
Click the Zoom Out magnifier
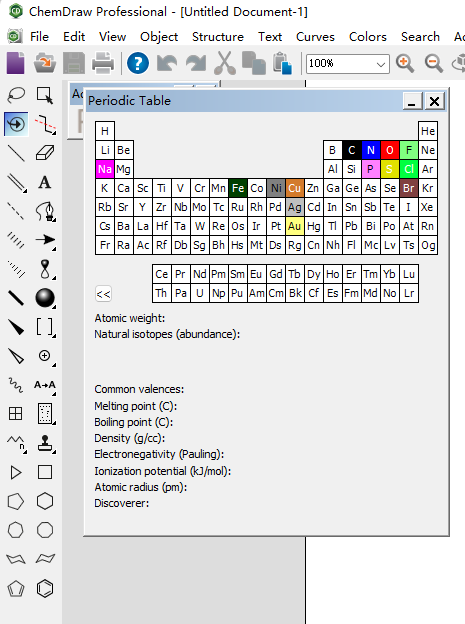click(434, 63)
